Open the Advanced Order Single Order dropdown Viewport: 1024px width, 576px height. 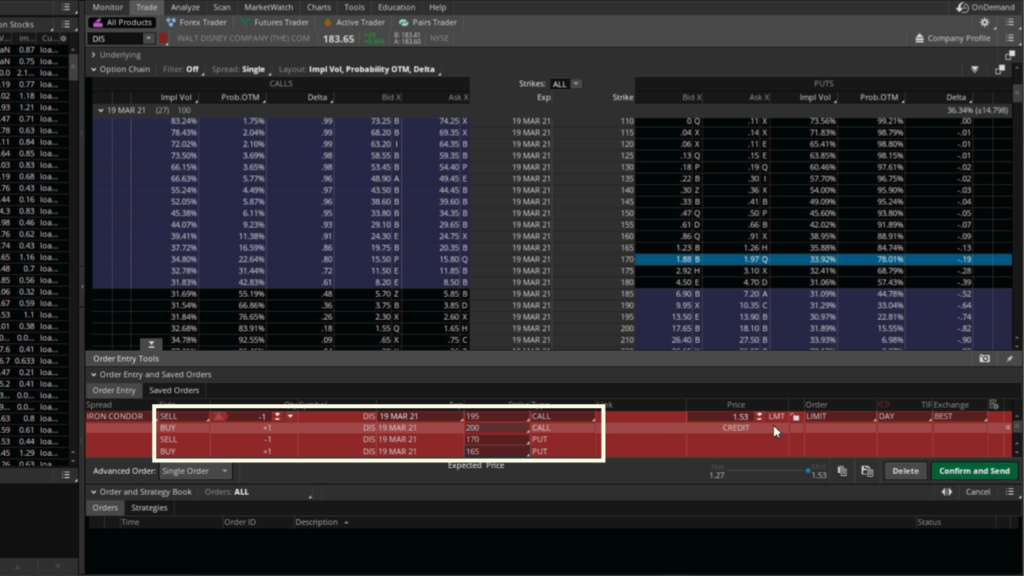tap(195, 471)
